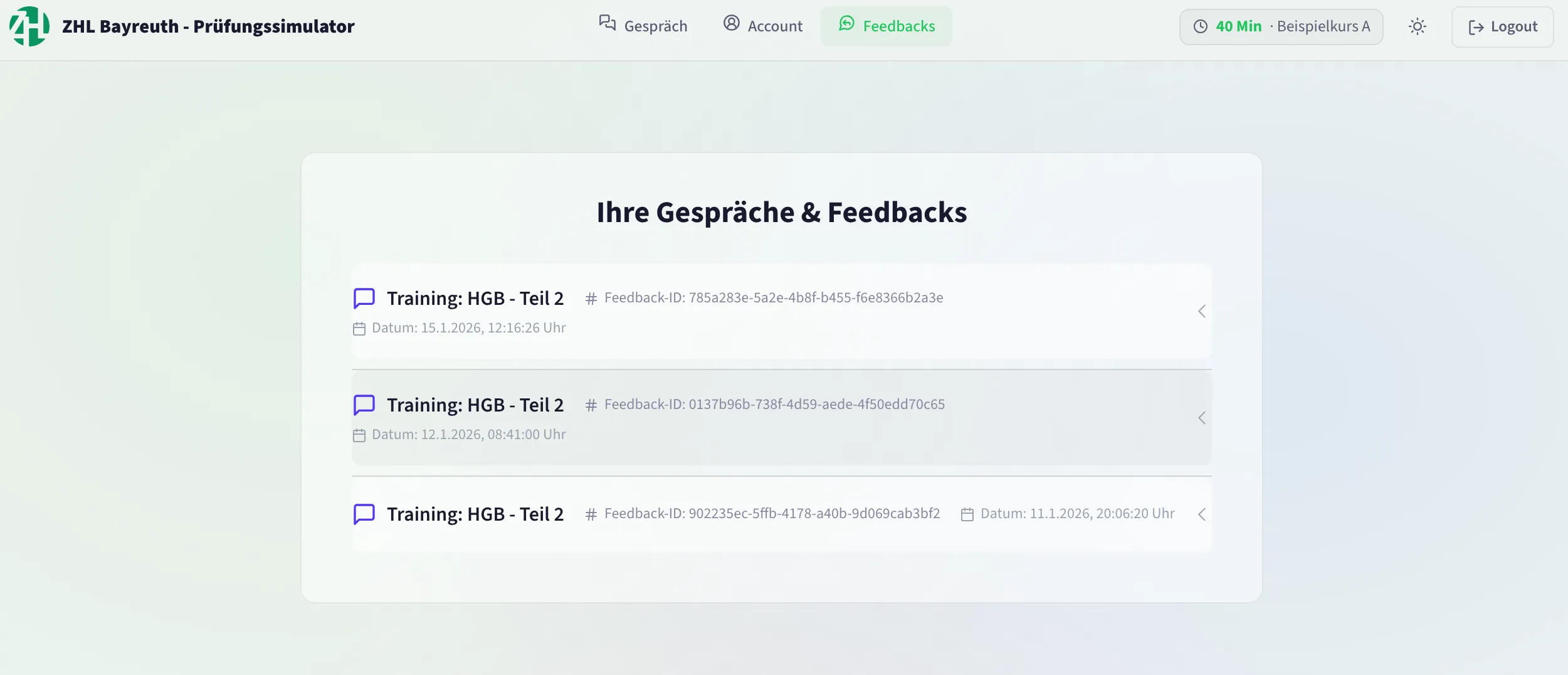Click chat bubble icon of 12.1.2026 training

coord(364,405)
